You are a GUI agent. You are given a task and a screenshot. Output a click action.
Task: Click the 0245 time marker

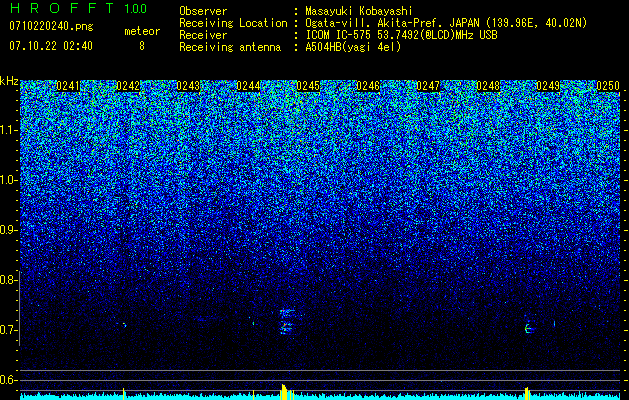coord(308,86)
